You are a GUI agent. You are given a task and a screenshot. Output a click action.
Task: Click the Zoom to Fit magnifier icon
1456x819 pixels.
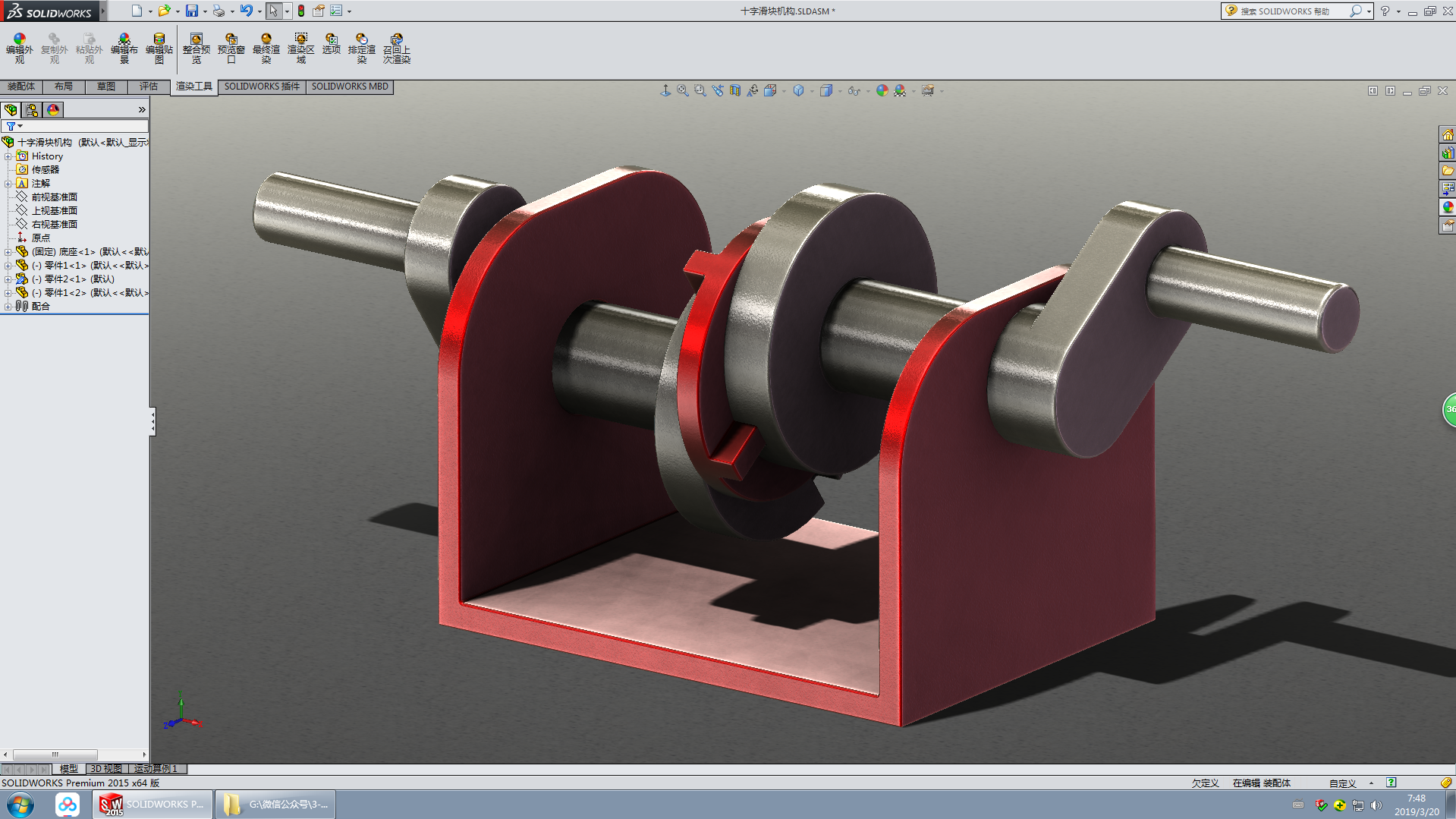(683, 91)
